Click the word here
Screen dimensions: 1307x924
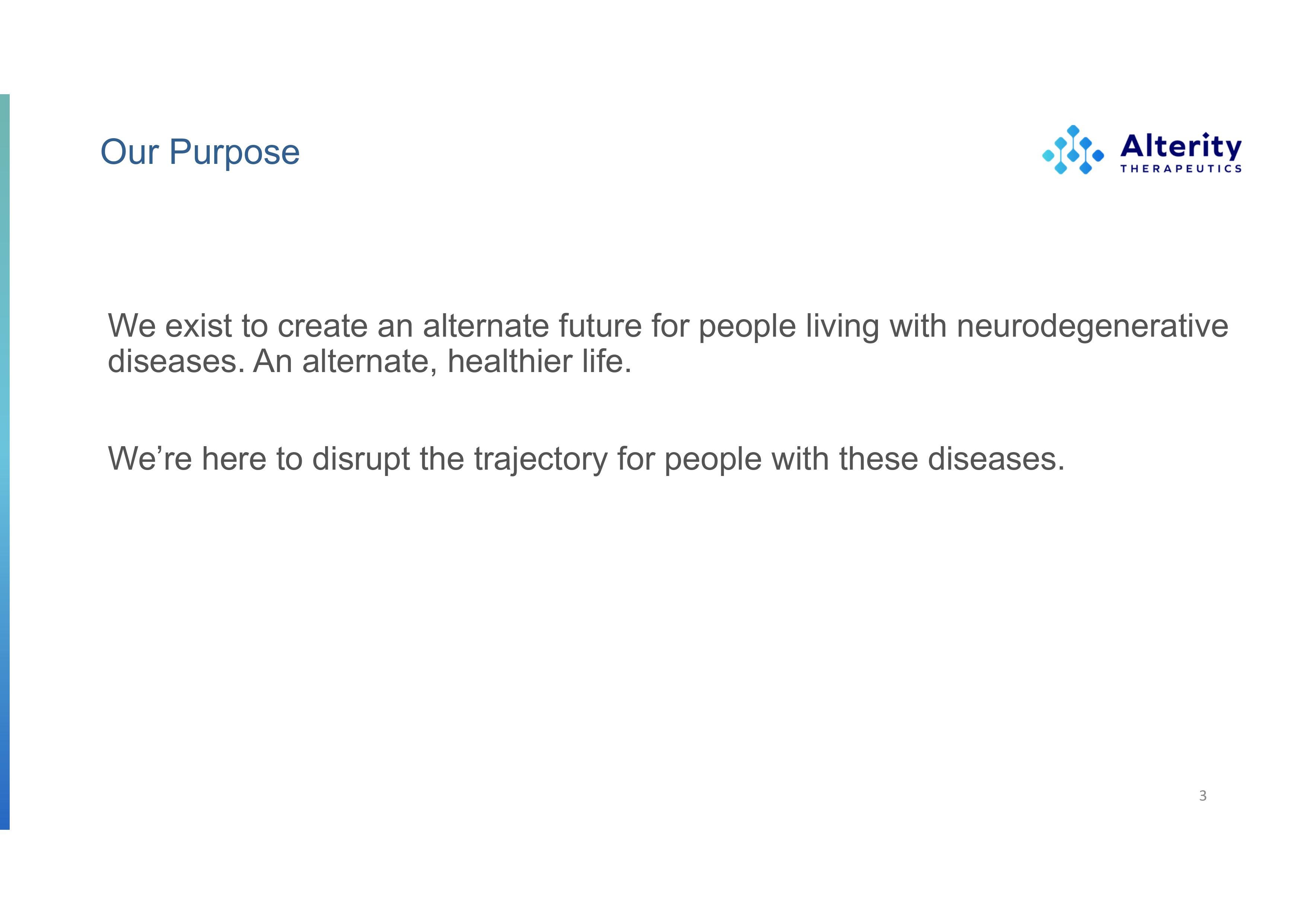pyautogui.click(x=234, y=459)
